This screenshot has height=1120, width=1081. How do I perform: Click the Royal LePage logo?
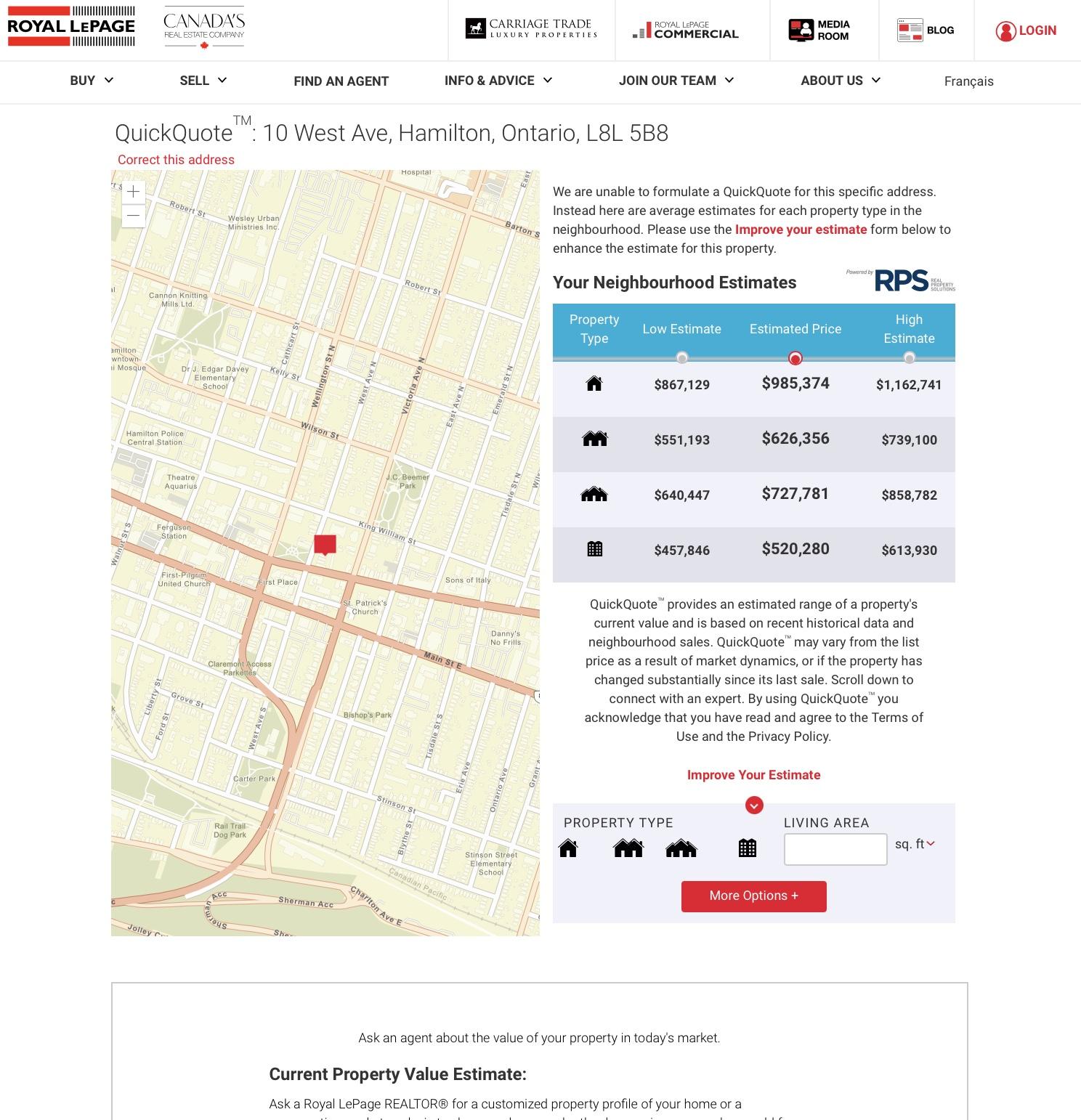[71, 26]
